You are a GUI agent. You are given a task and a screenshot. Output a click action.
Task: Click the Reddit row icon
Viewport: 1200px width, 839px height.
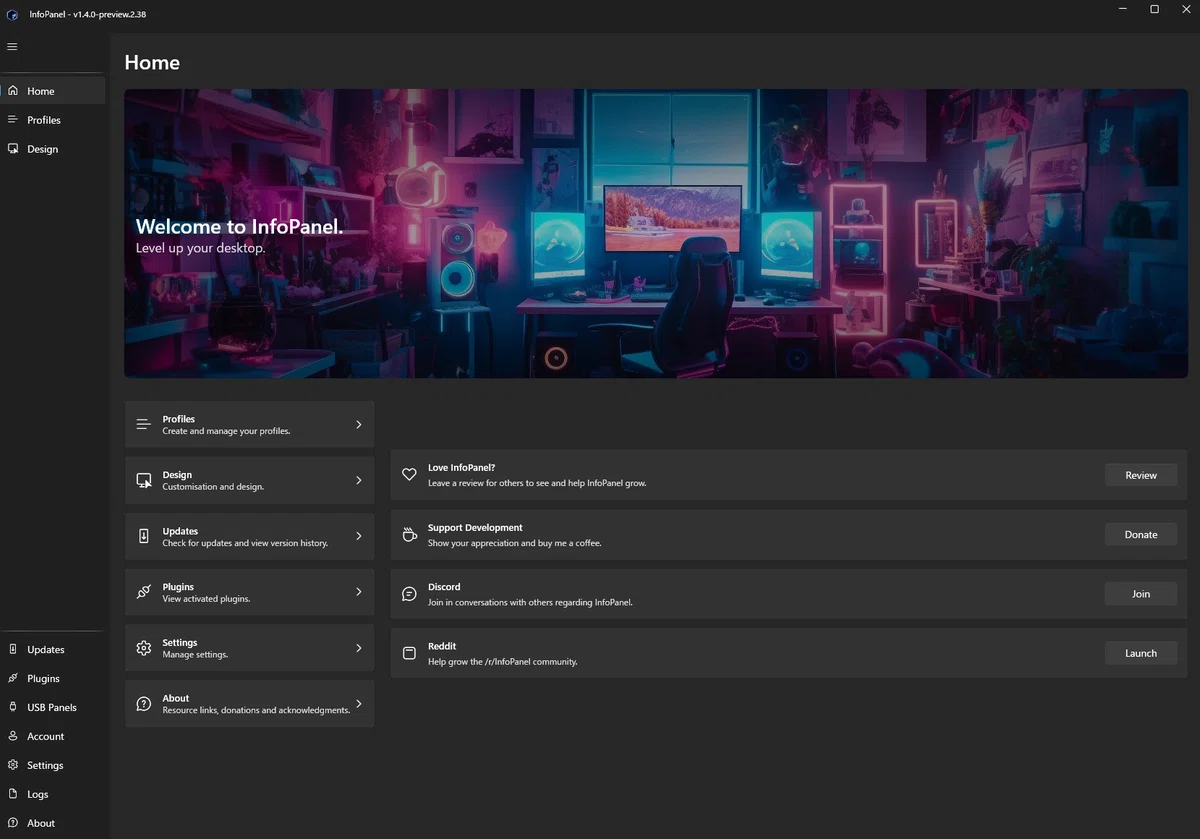[x=409, y=653]
